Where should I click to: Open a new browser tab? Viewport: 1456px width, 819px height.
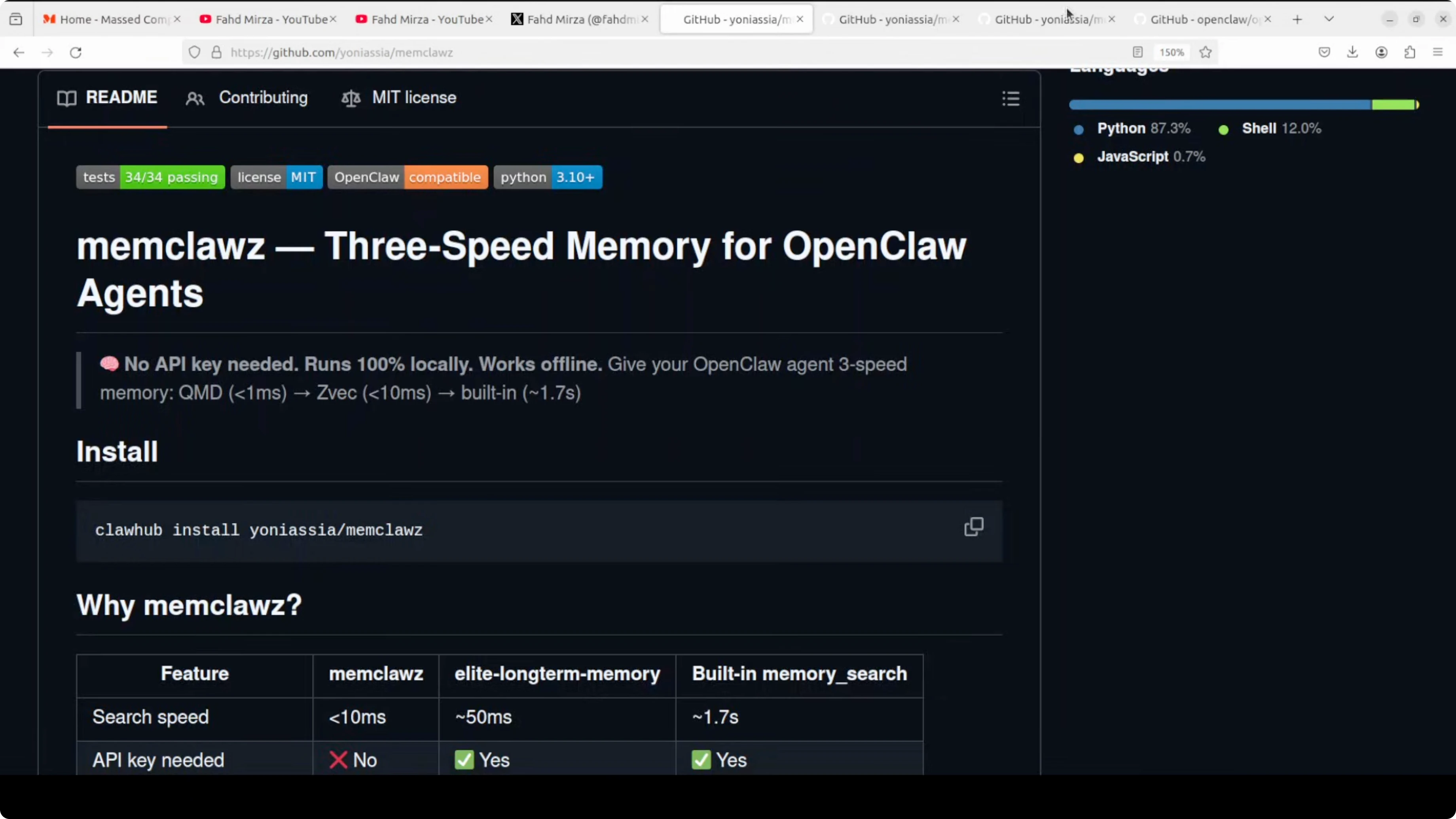pyautogui.click(x=1297, y=19)
